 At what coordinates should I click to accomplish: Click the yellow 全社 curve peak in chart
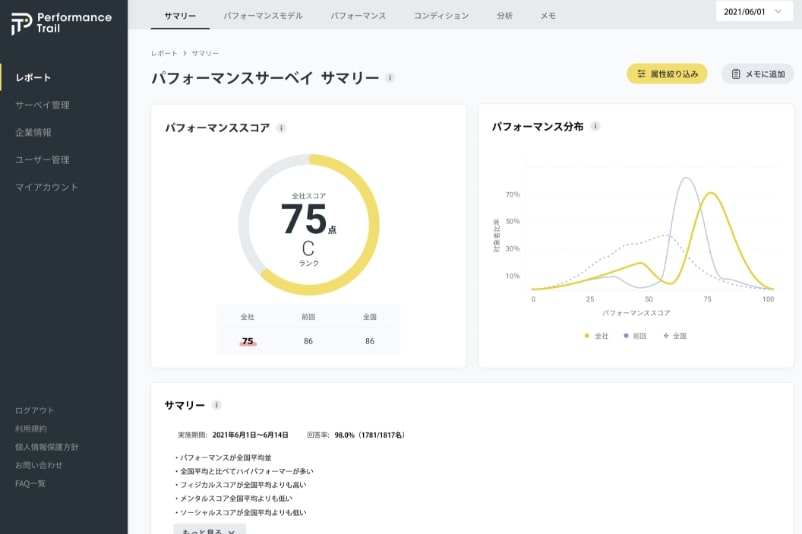(x=711, y=193)
